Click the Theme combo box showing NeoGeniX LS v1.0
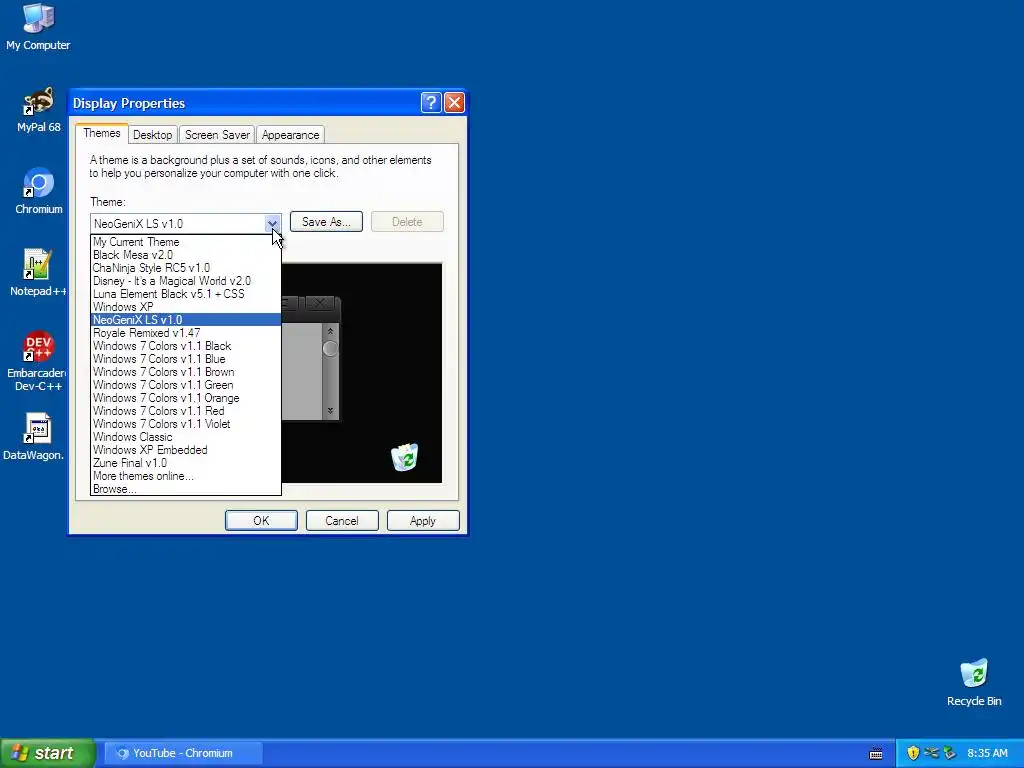This screenshot has width=1024, height=768. pos(185,223)
